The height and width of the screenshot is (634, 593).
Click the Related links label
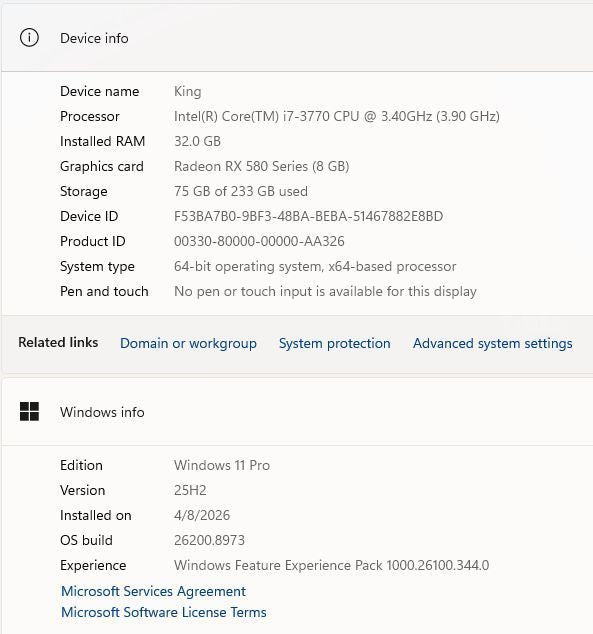pos(58,342)
